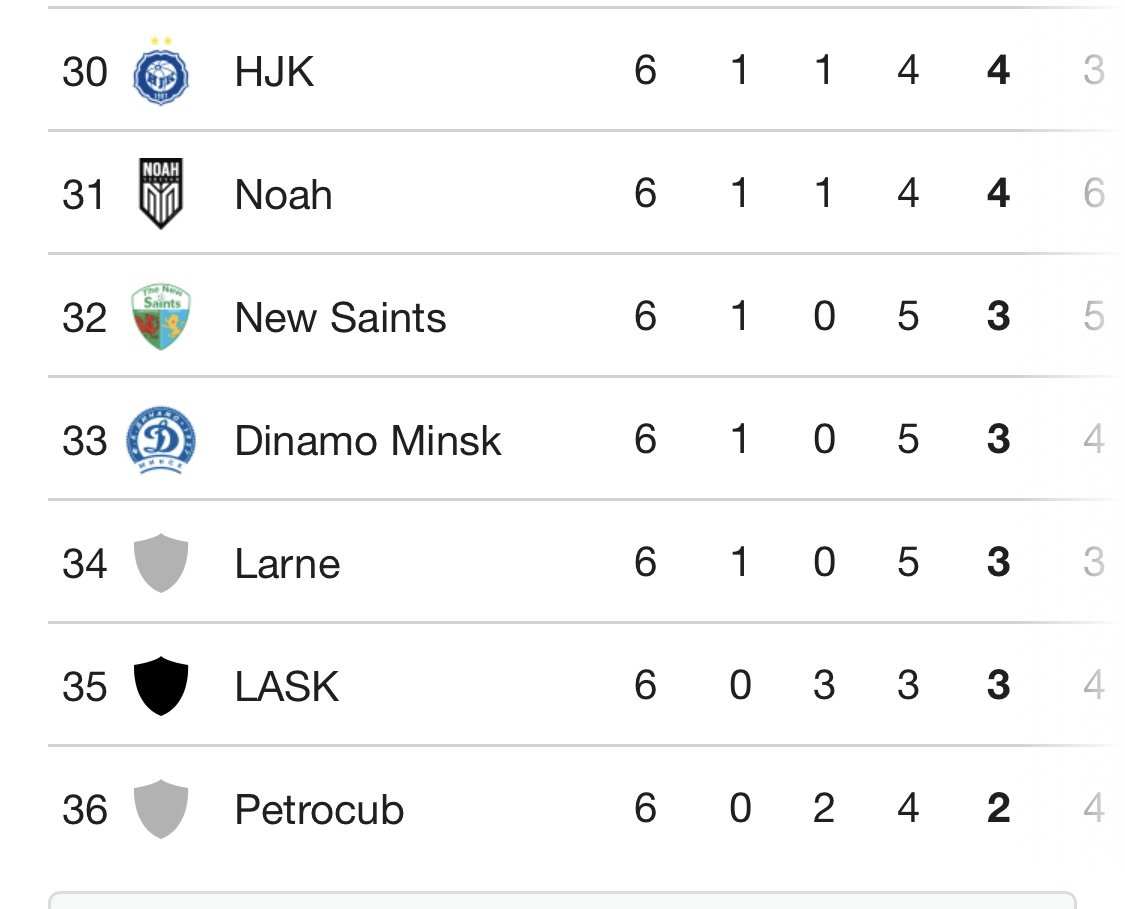Click the box below the Petrocub row
The image size is (1125, 909).
coord(562,900)
